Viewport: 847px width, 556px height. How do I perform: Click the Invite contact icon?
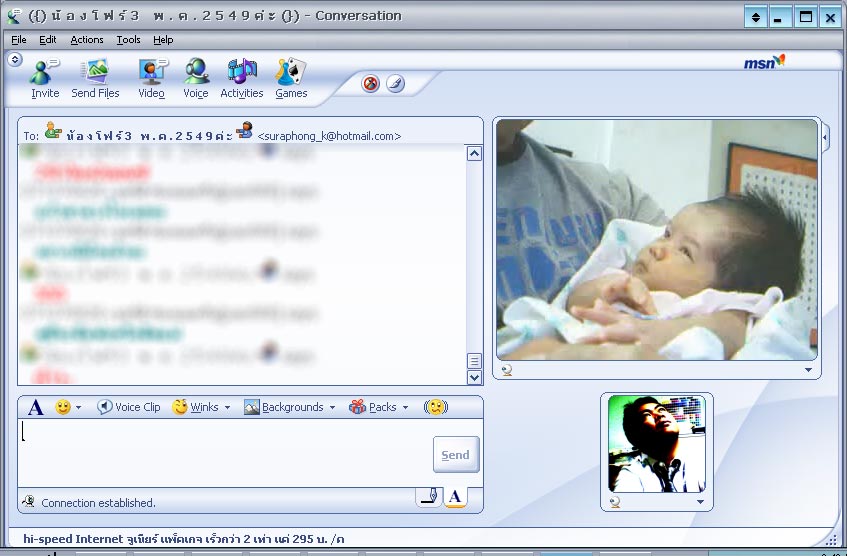pos(45,78)
